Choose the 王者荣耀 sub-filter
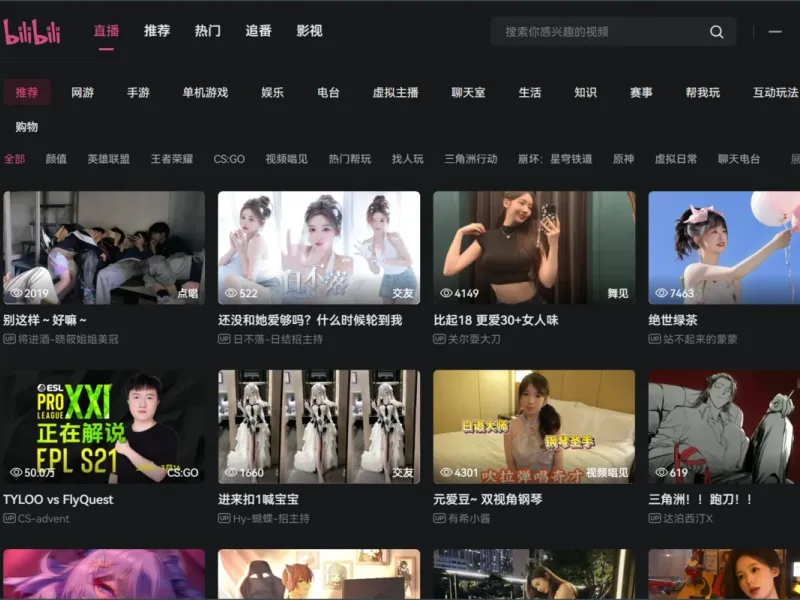Image resolution: width=800 pixels, height=600 pixels. click(x=172, y=159)
